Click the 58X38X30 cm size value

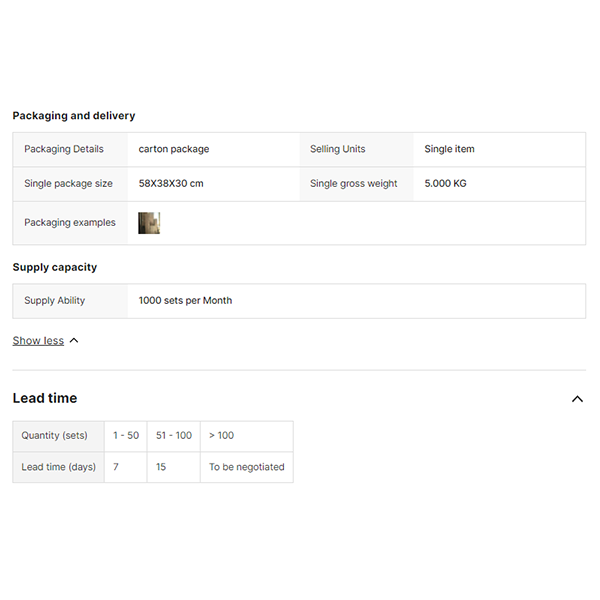(171, 184)
